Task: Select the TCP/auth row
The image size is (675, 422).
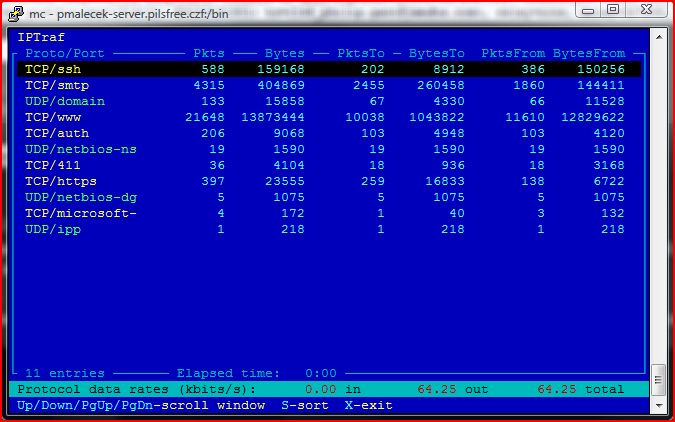Action: 329,133
